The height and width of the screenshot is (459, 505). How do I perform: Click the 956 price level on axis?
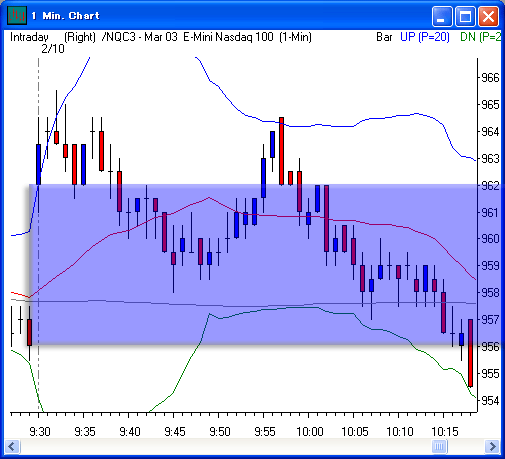click(490, 347)
